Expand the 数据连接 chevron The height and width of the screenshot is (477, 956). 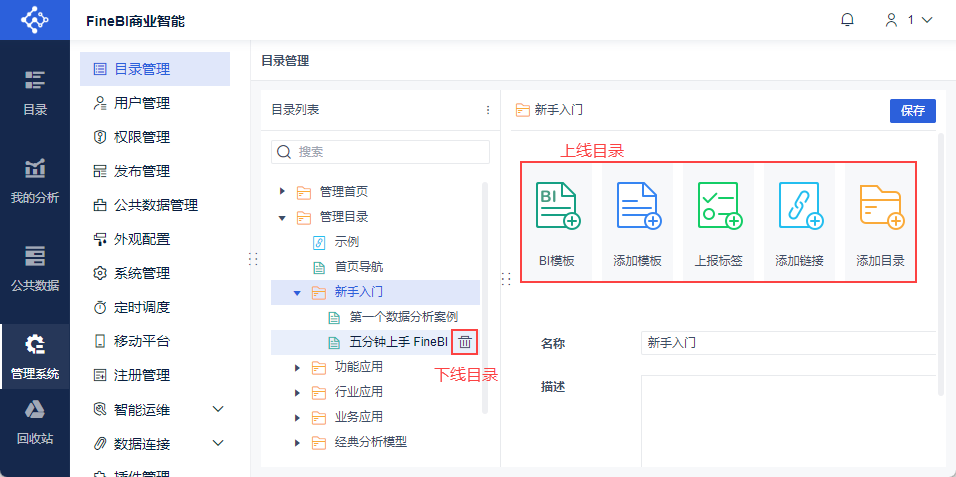point(218,443)
